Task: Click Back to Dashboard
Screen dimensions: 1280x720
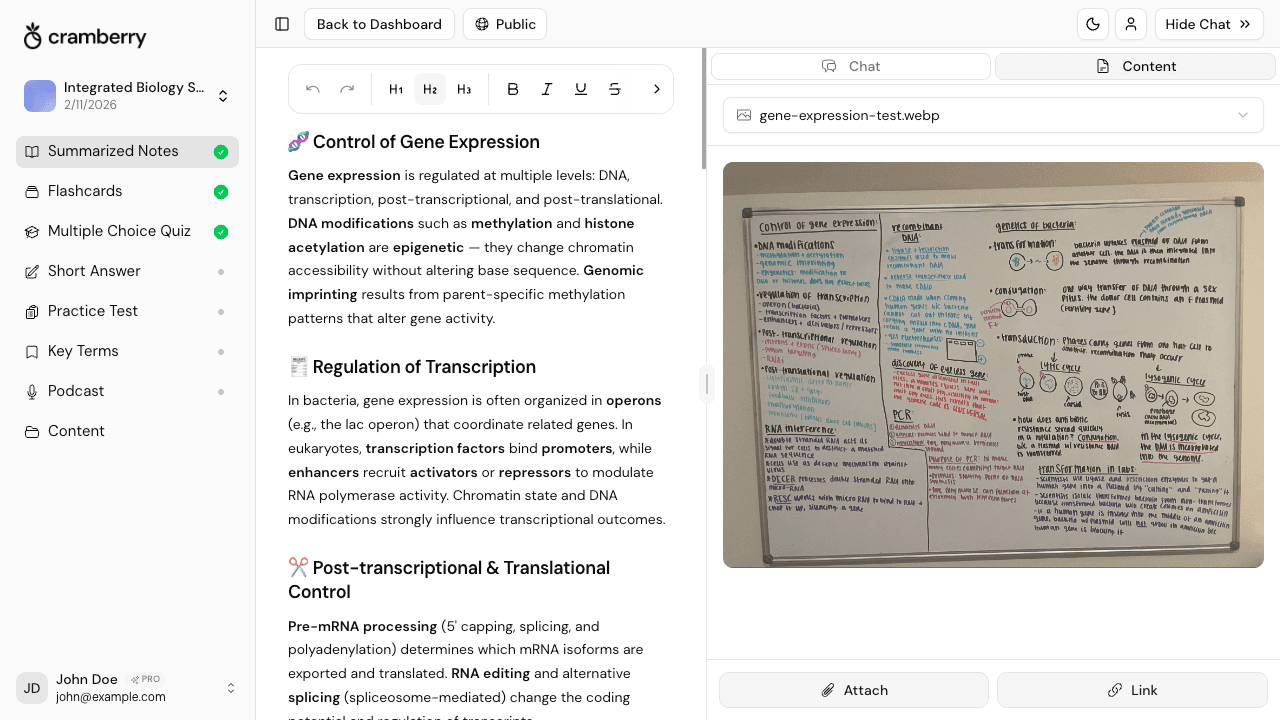Action: (x=379, y=24)
